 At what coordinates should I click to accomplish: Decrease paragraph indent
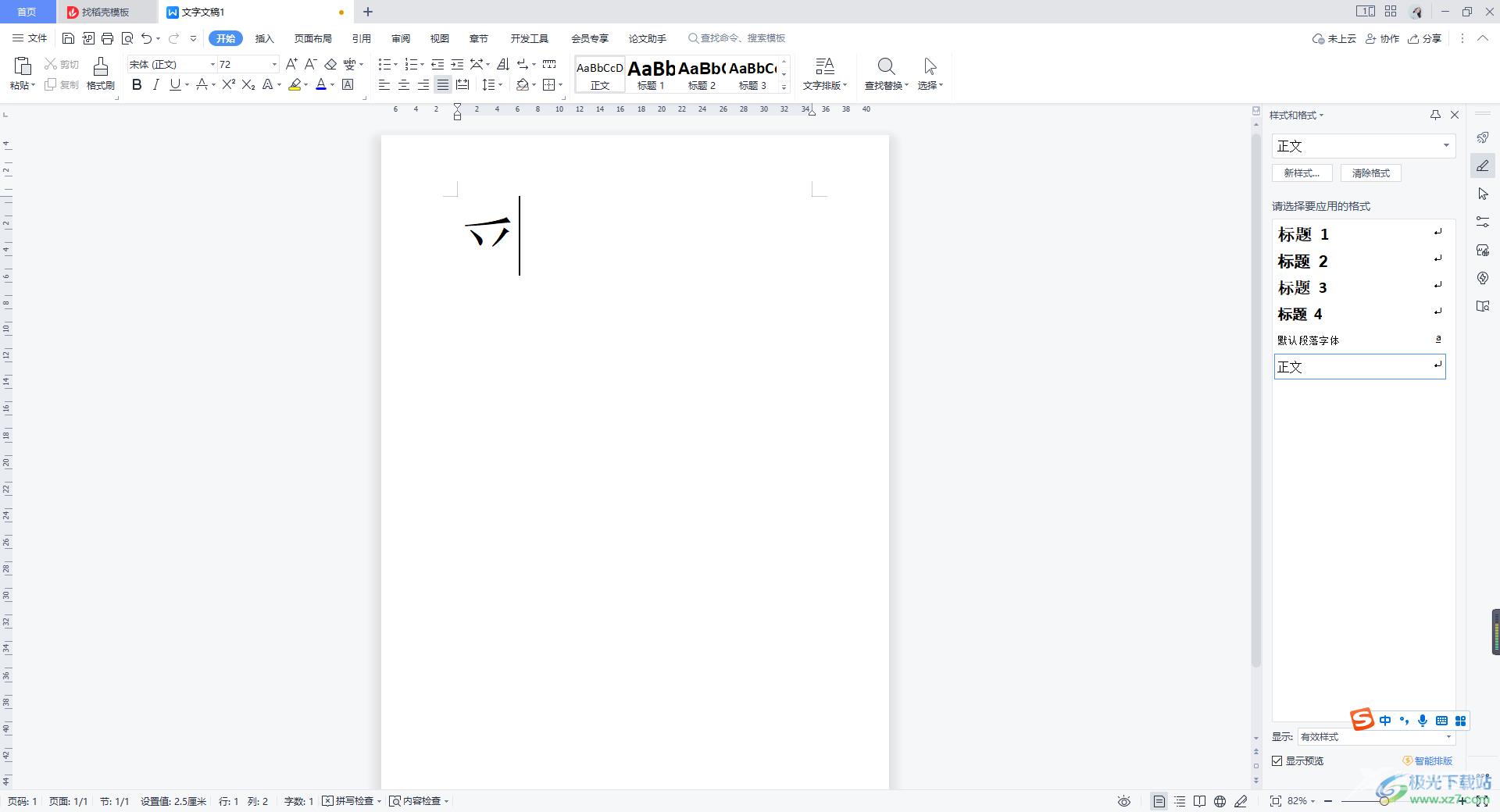437,64
